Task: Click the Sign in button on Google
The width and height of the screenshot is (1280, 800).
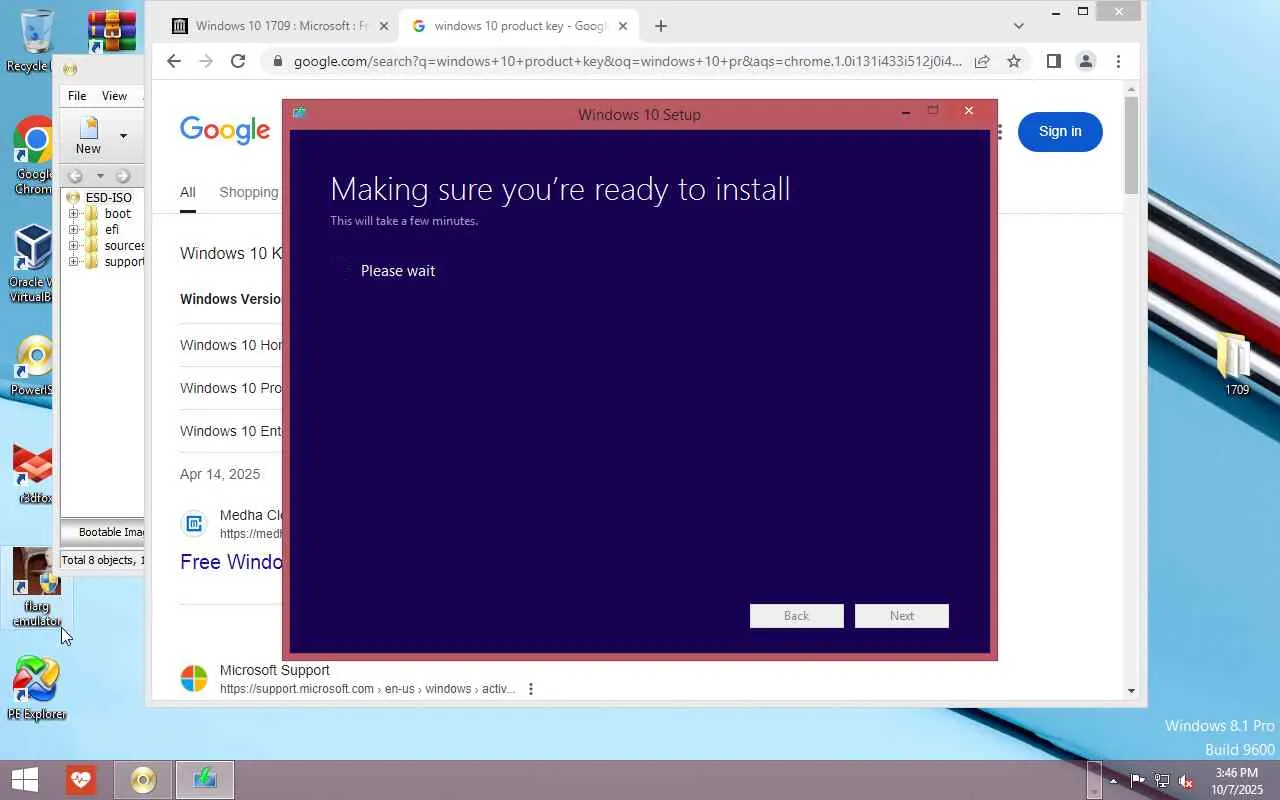Action: tap(1060, 131)
